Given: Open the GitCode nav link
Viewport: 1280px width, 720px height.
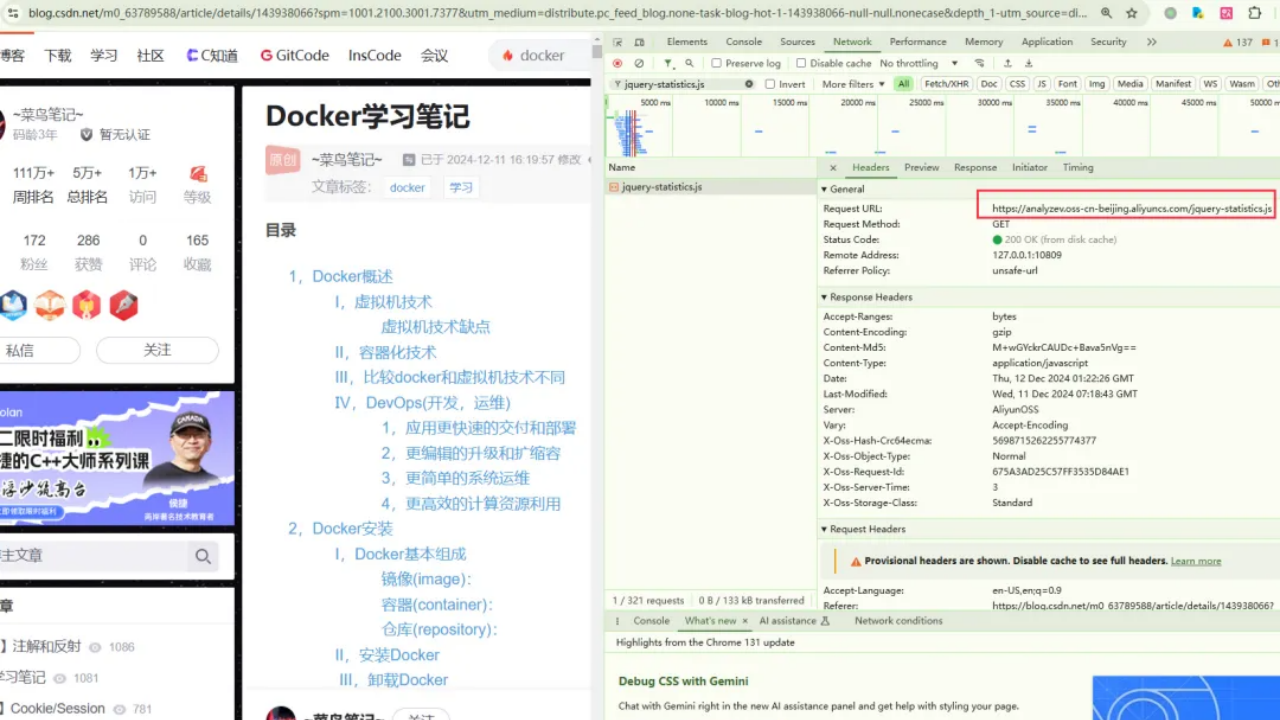Looking at the screenshot, I should pyautogui.click(x=294, y=55).
